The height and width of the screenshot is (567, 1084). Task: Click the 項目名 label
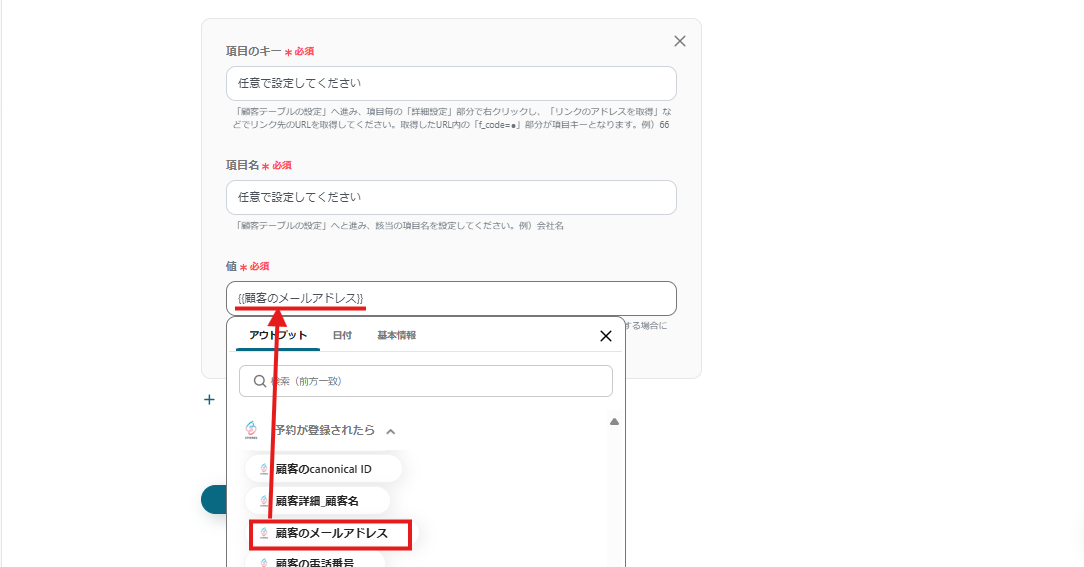coord(243,165)
